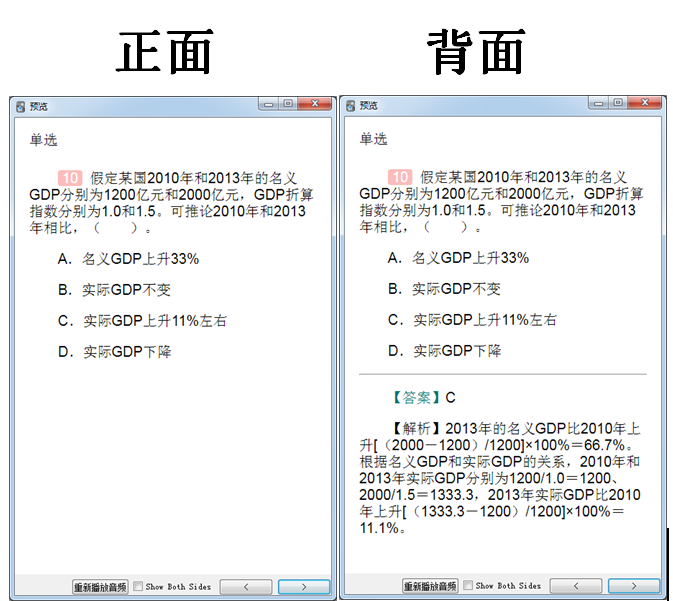
Task: Click question number badge 10 in left window
Action: pos(70,178)
